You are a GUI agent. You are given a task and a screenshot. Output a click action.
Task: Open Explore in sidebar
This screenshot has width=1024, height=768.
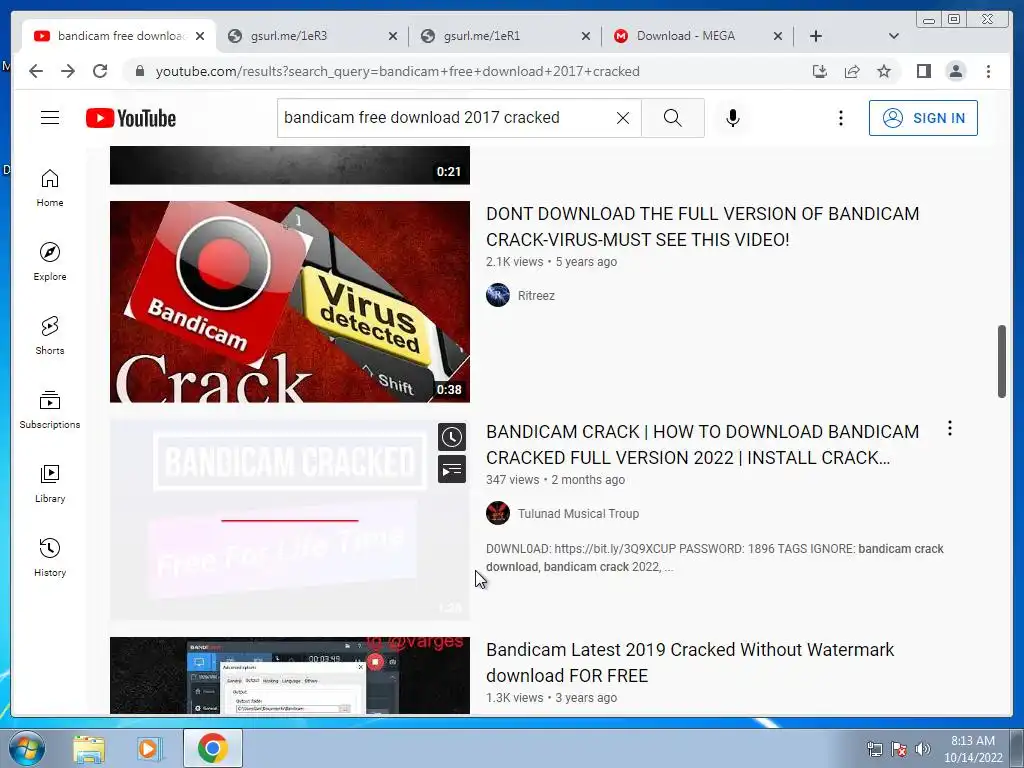pos(50,262)
